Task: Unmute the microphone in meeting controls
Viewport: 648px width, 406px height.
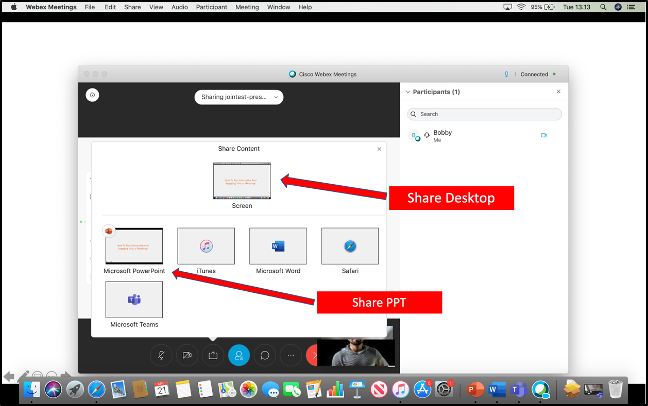Action: (161, 355)
